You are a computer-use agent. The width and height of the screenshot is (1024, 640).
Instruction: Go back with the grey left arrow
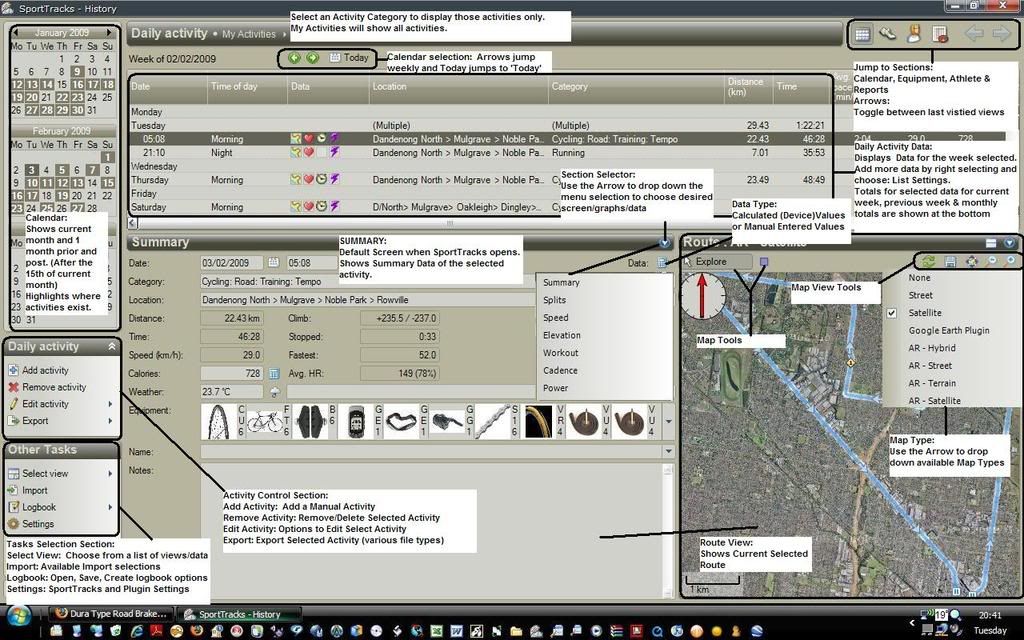click(974, 34)
